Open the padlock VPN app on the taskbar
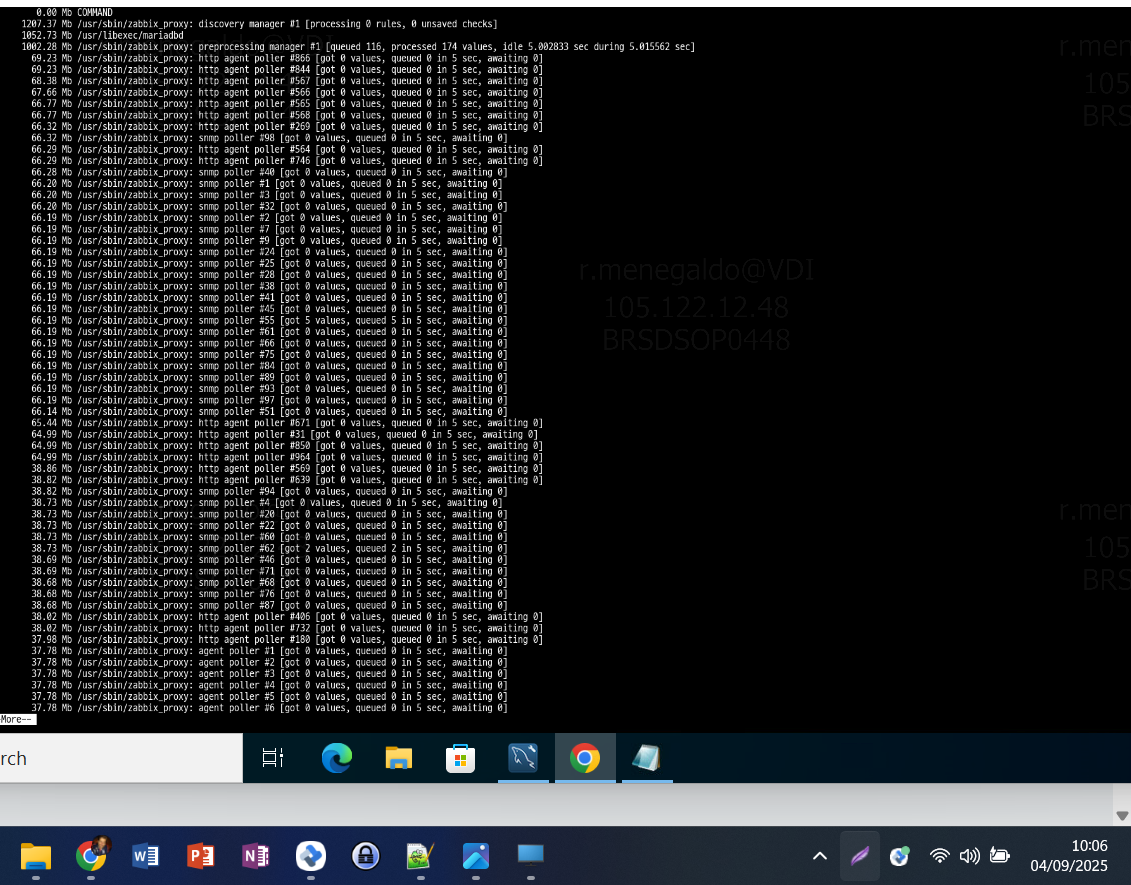1131x885 pixels. (x=366, y=856)
